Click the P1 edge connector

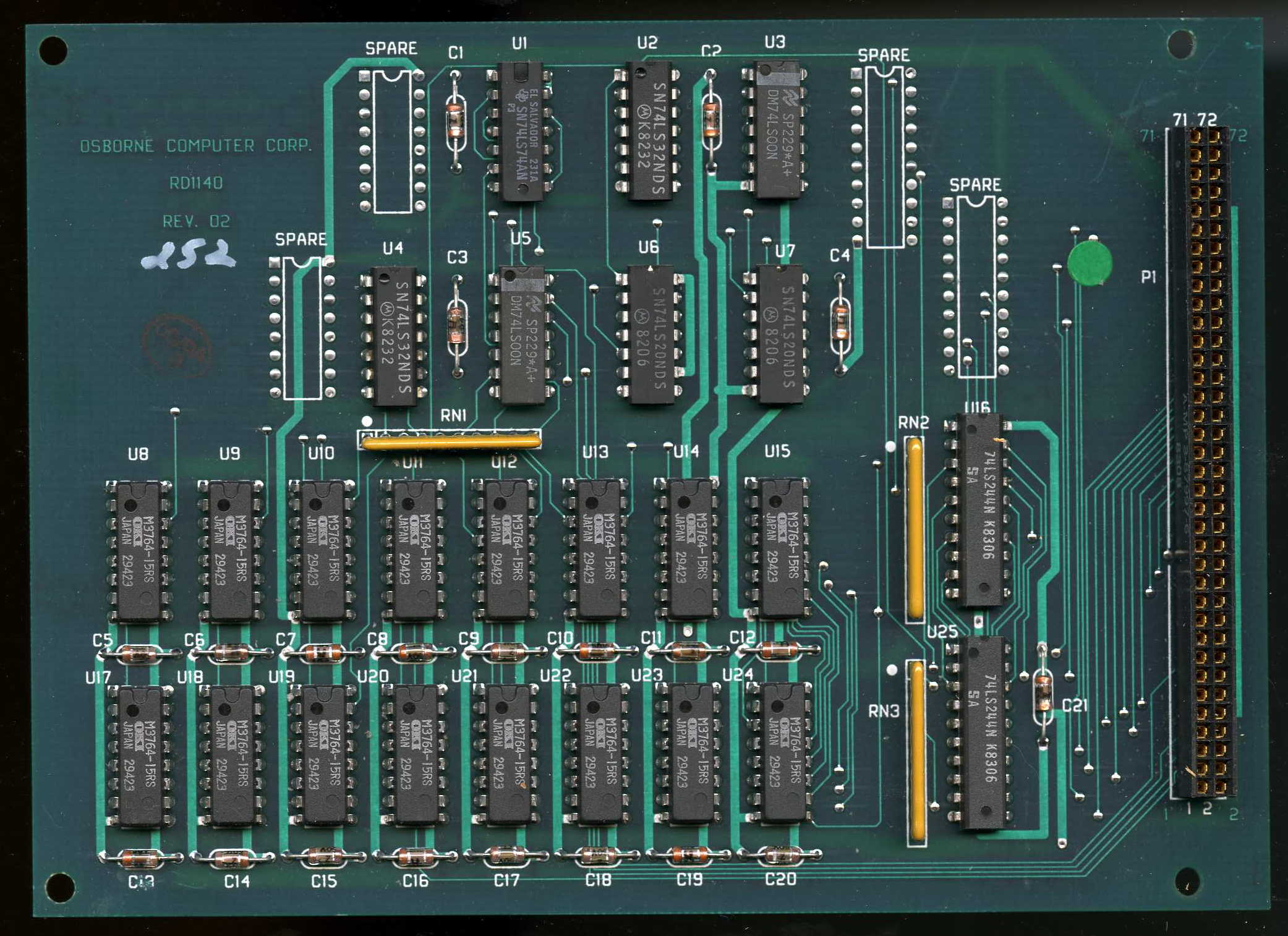1206,461
